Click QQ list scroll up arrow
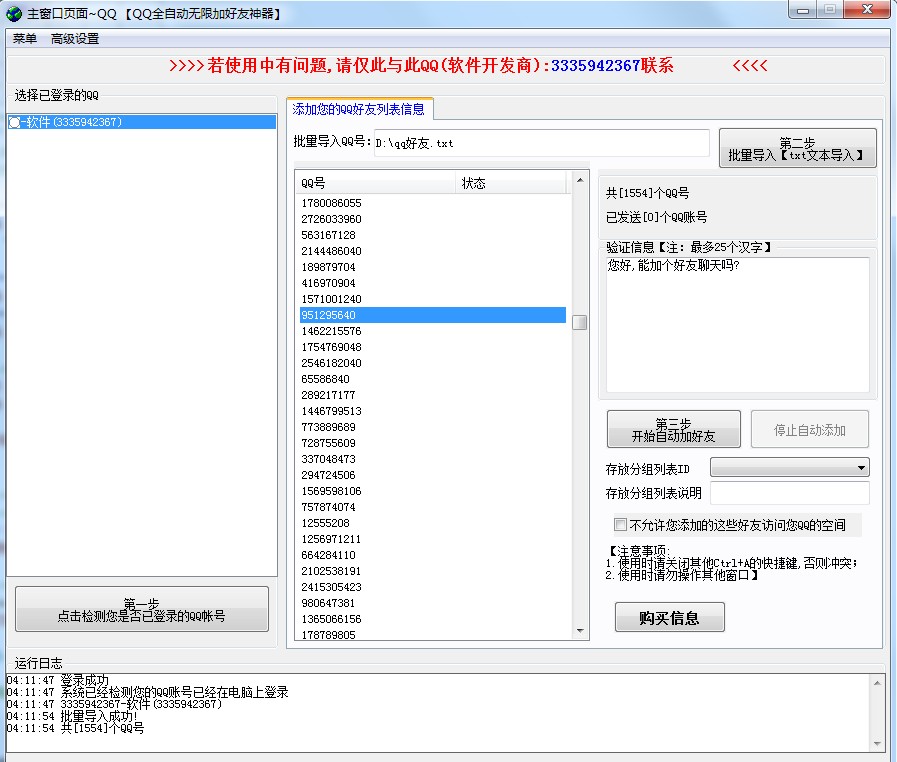This screenshot has height=762, width=897. [x=580, y=180]
